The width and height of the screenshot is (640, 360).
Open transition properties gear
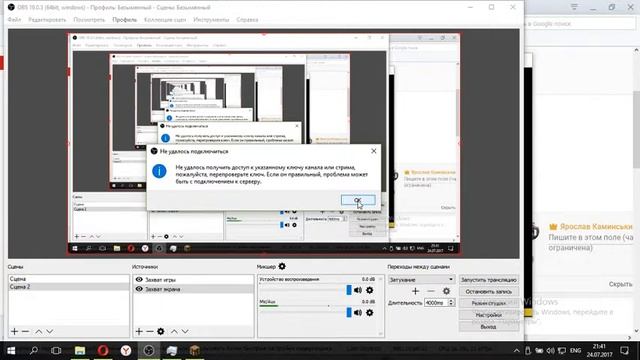point(447,291)
